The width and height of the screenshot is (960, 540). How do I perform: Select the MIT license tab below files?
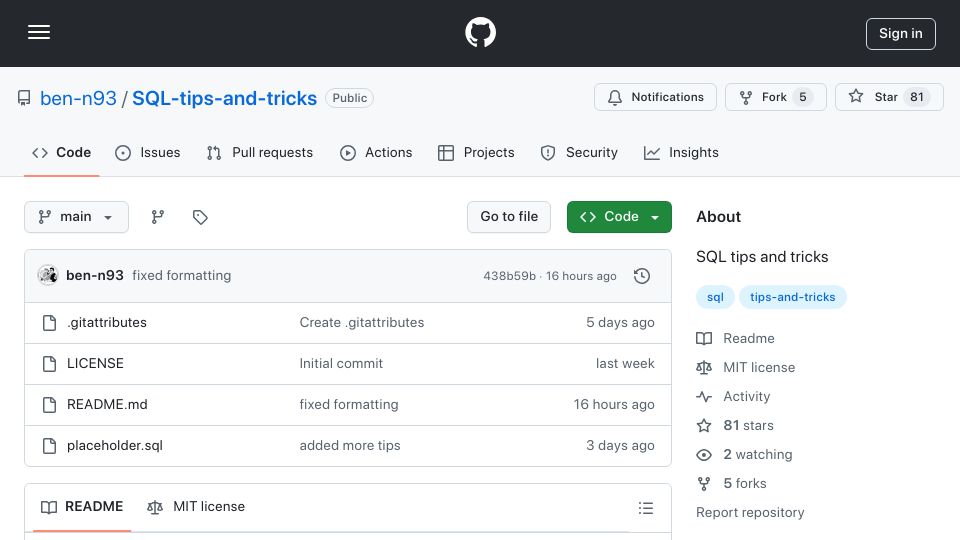click(196, 507)
